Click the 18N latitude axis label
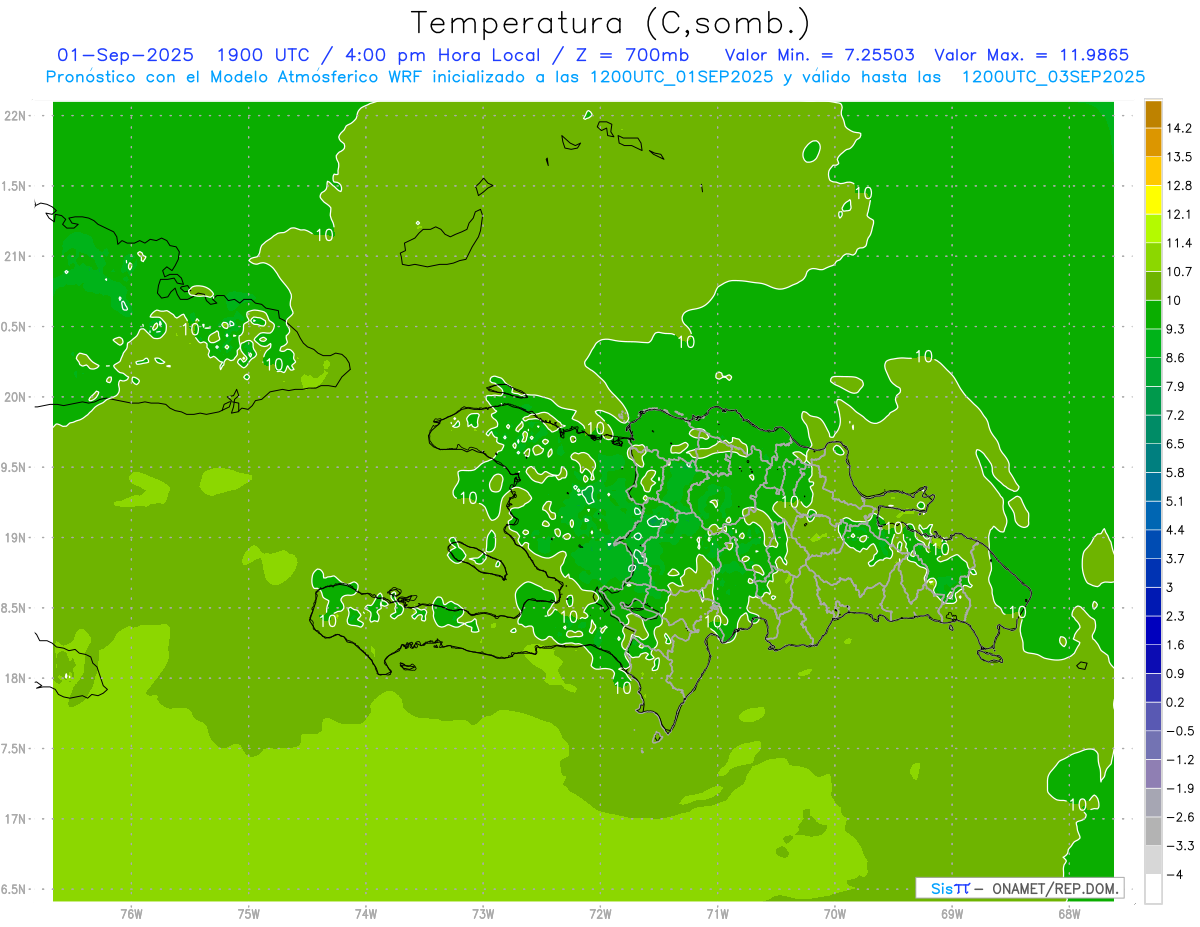The image size is (1200, 927). tap(17, 678)
